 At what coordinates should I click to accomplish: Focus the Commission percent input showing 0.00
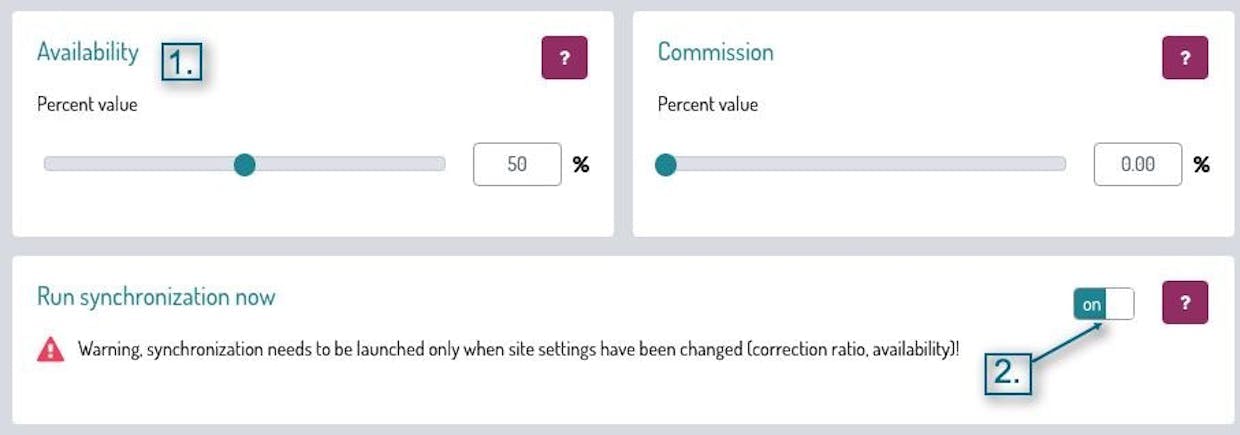[1138, 164]
